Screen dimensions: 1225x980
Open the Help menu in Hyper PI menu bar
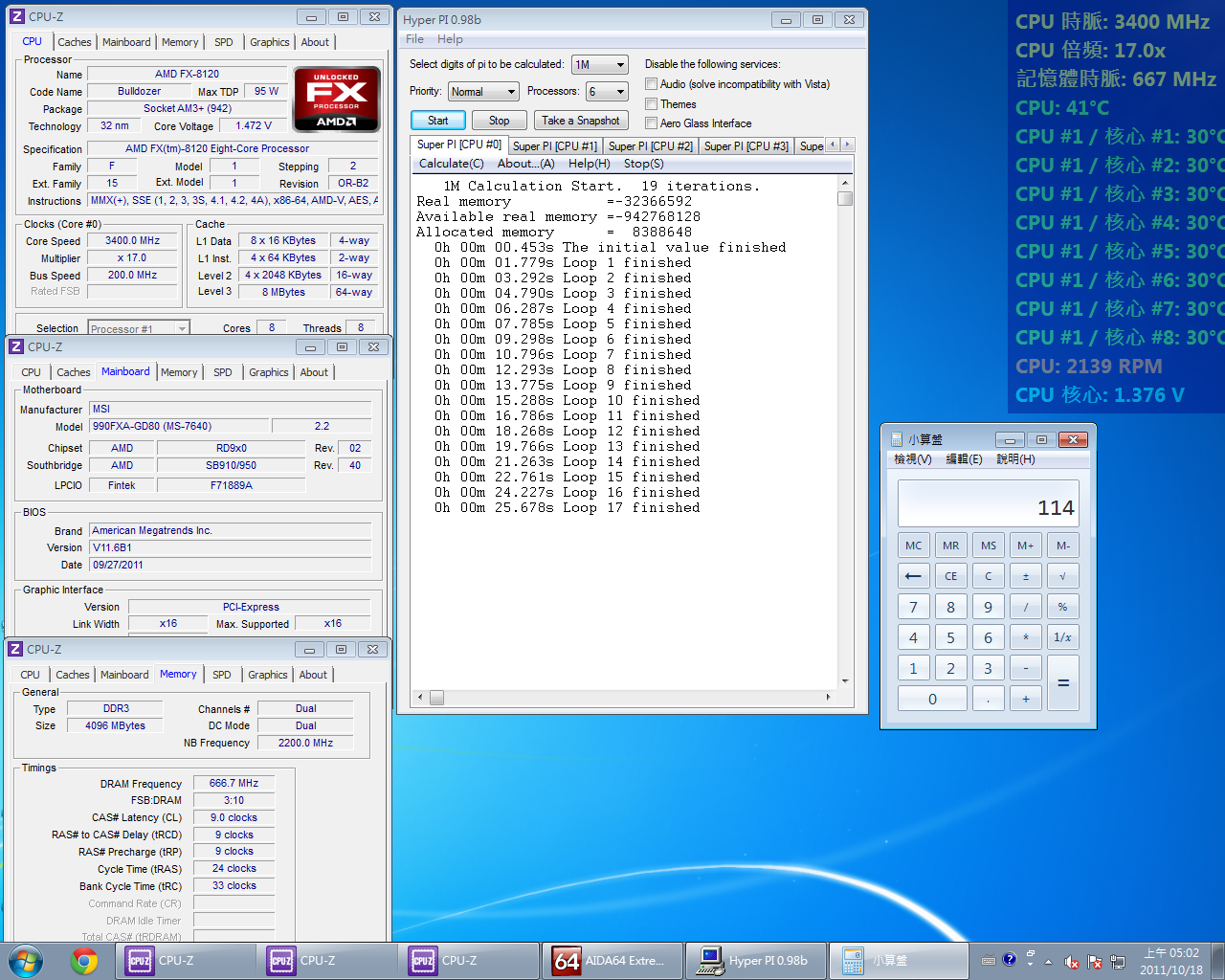pos(450,39)
